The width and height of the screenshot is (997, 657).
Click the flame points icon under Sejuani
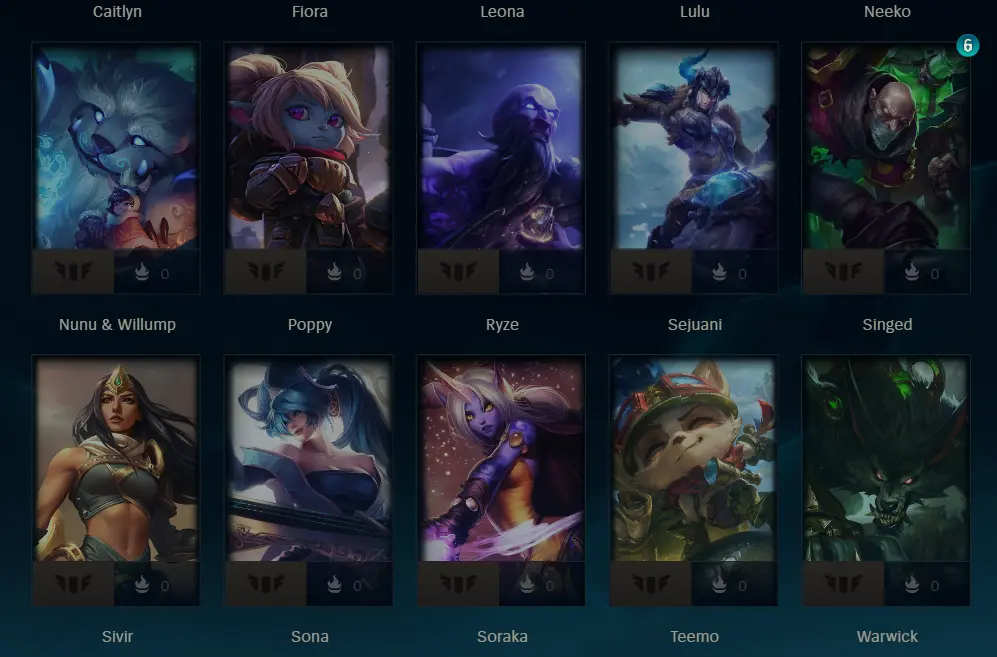(719, 272)
